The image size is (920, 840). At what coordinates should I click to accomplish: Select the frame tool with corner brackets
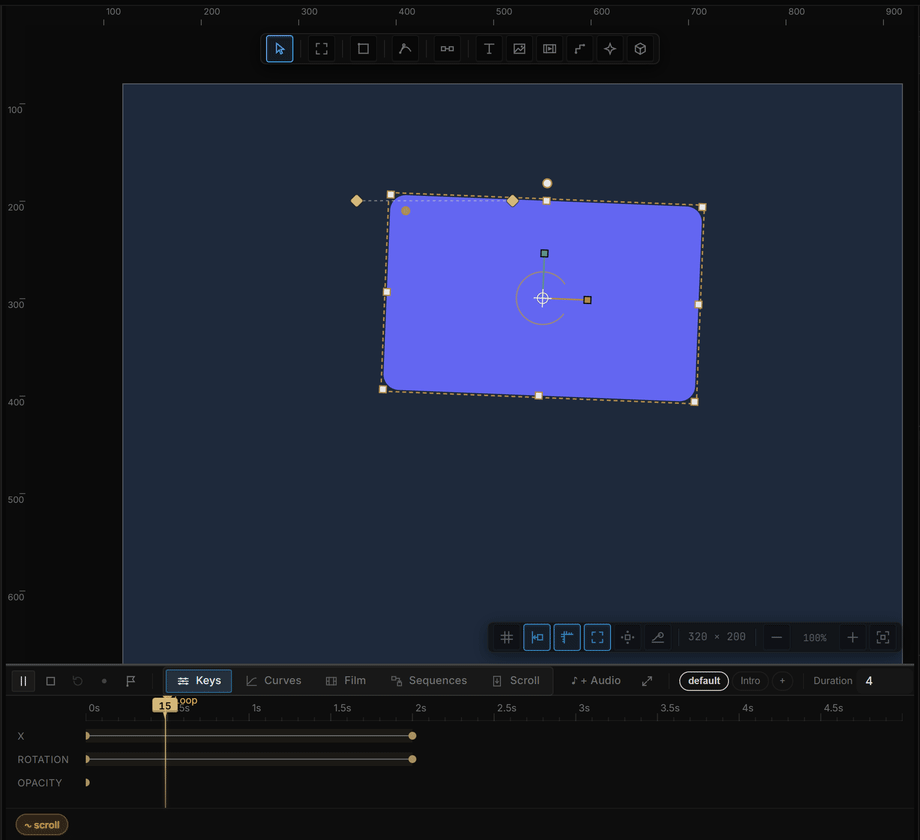[322, 49]
